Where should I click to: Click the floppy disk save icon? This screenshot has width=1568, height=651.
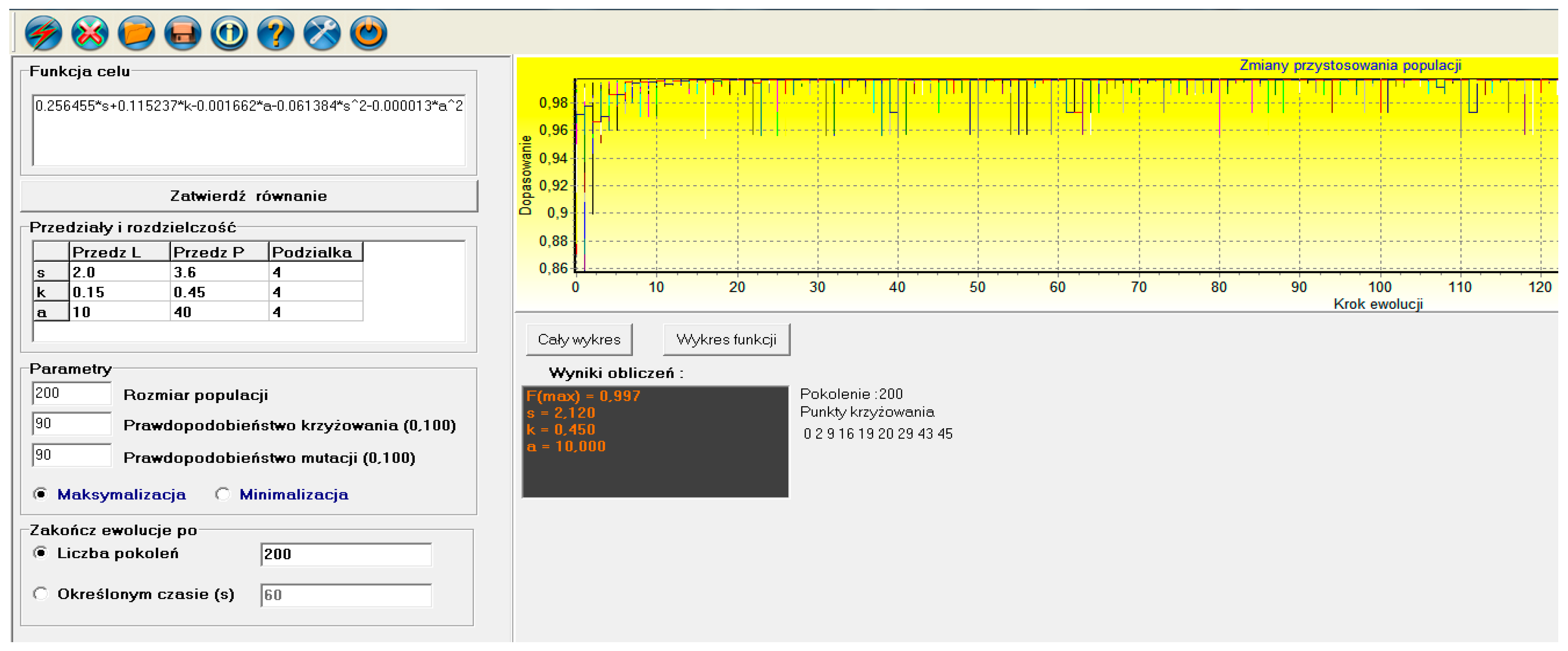tap(182, 33)
